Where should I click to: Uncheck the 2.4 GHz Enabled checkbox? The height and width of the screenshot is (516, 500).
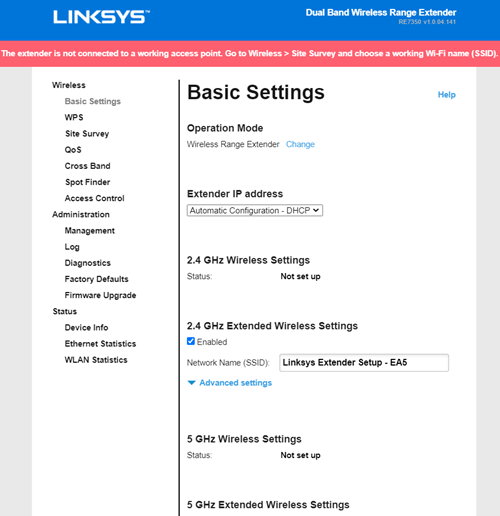tap(191, 341)
